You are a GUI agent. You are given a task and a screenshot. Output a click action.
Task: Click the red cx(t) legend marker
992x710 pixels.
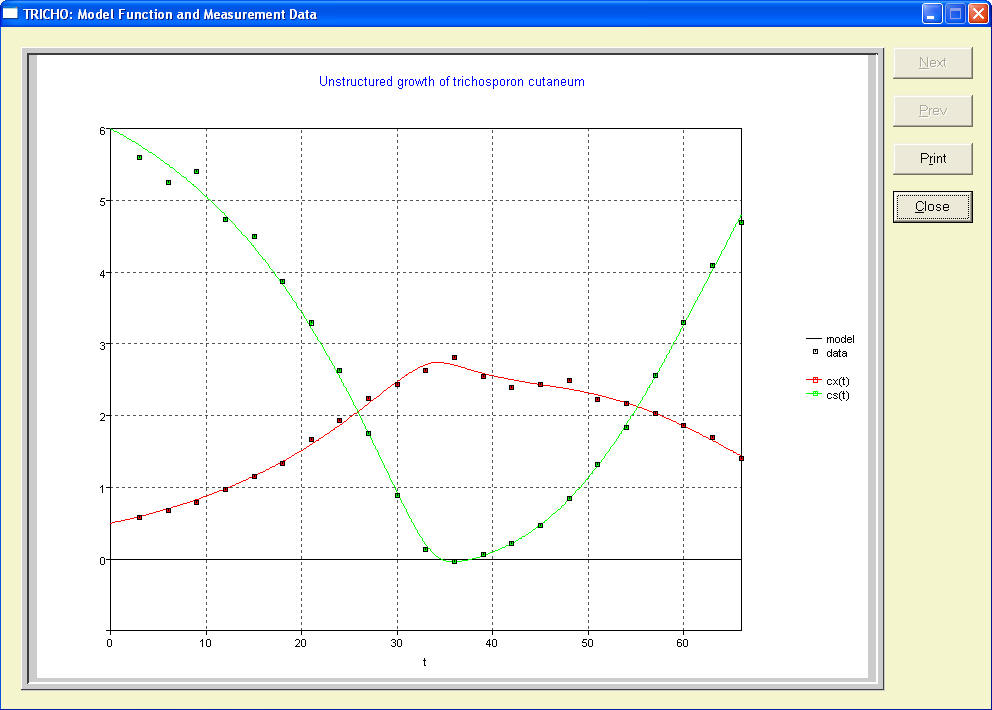point(815,381)
